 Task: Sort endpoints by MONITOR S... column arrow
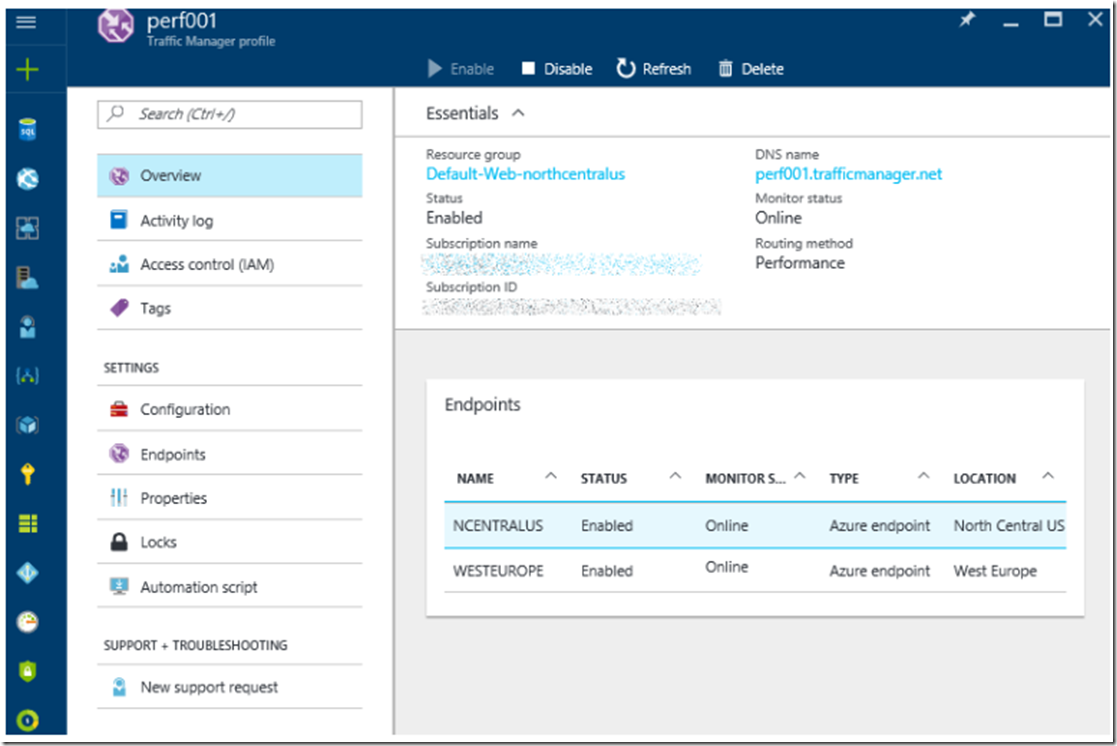tap(800, 476)
